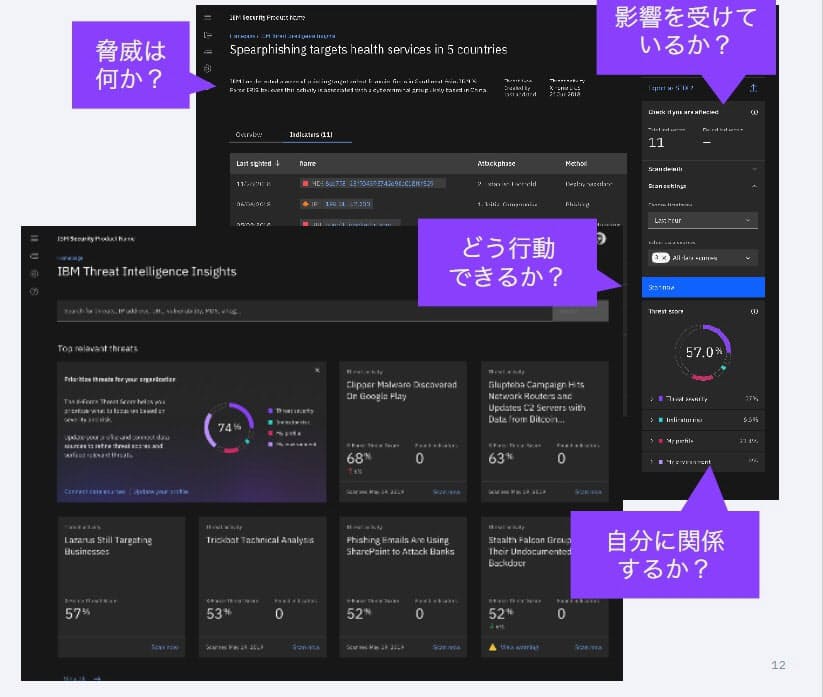This screenshot has width=823, height=697.
Task: Collapse the Scan settings section
Action: (754, 186)
